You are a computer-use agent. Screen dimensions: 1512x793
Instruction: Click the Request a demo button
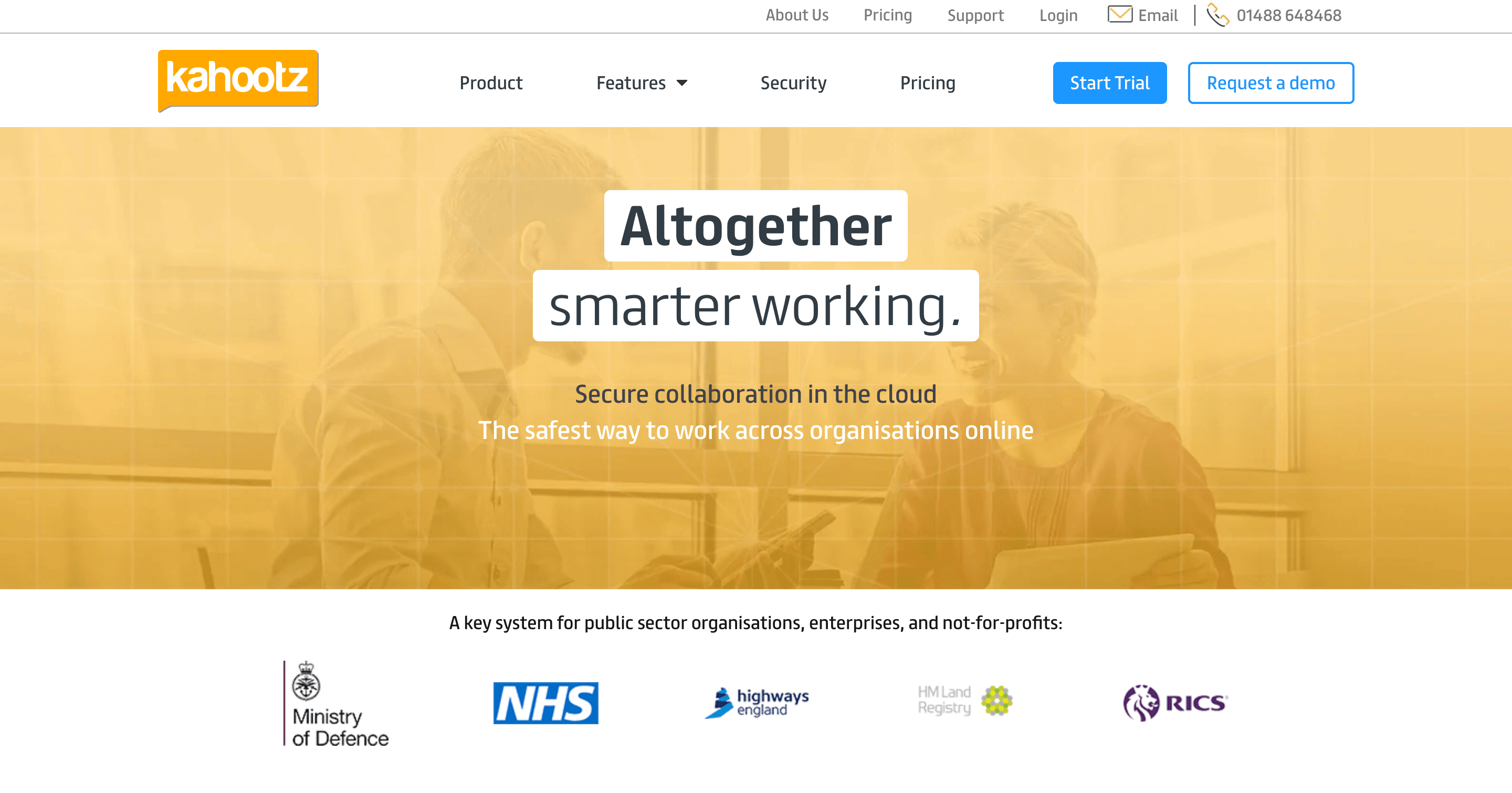coord(1270,83)
